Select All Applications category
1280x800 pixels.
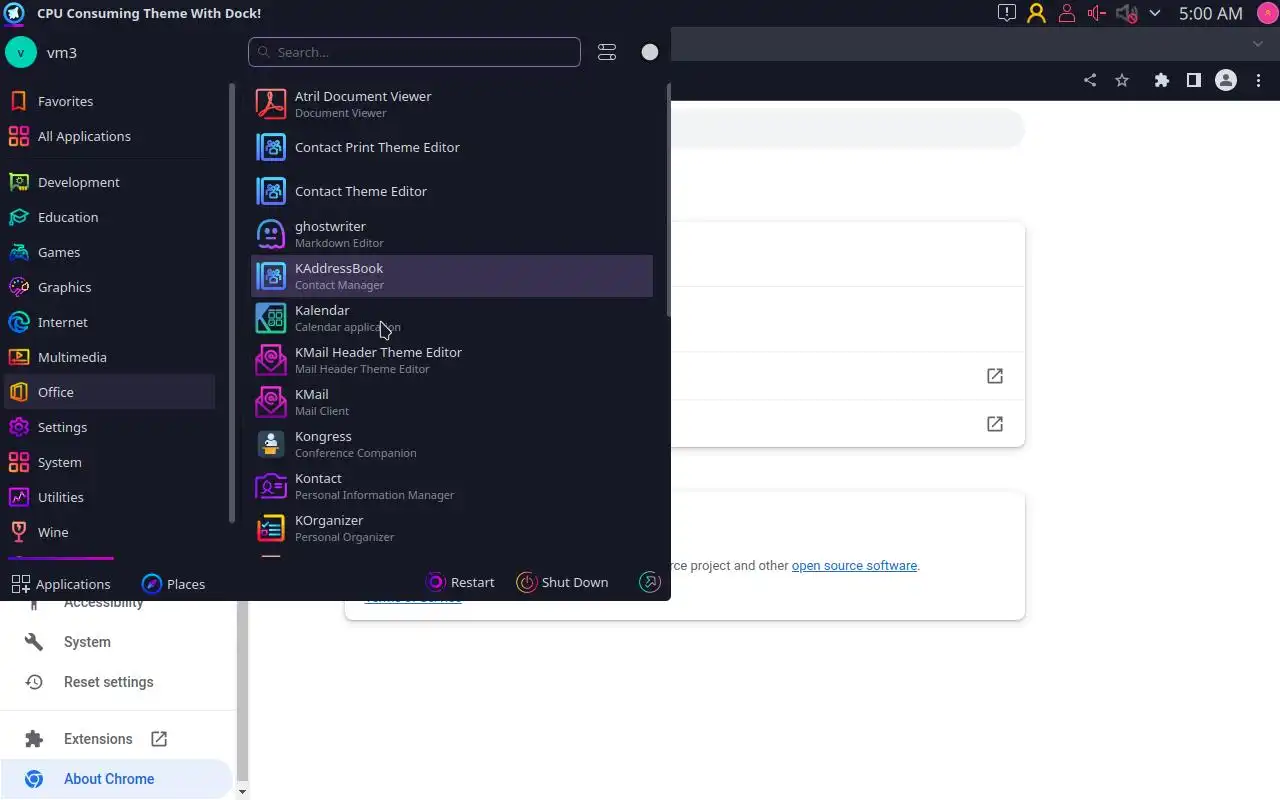110,136
